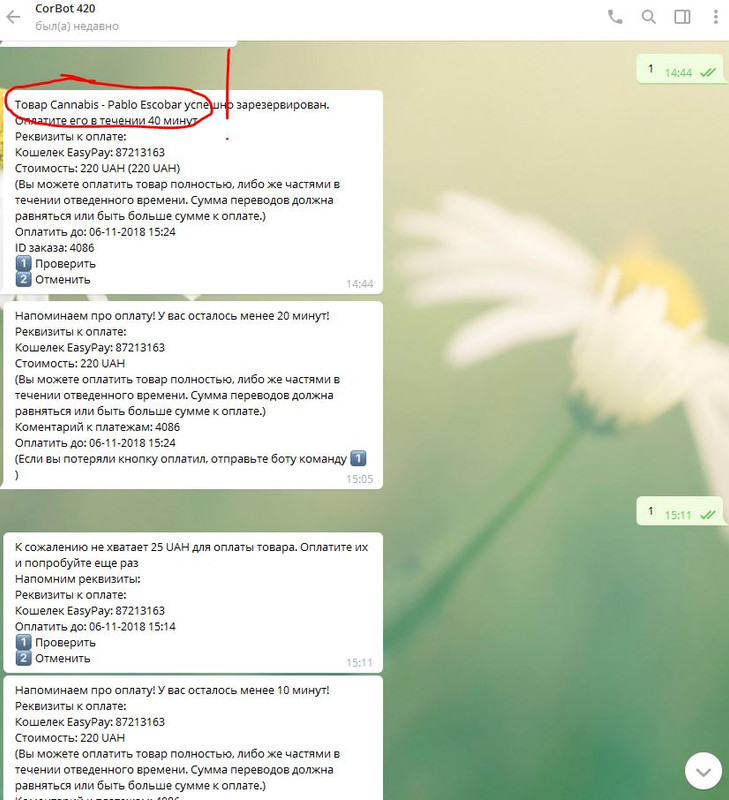This screenshot has height=800, width=729.
Task: Click '2 Отменить' in the 14:44 message
Action: 53,280
